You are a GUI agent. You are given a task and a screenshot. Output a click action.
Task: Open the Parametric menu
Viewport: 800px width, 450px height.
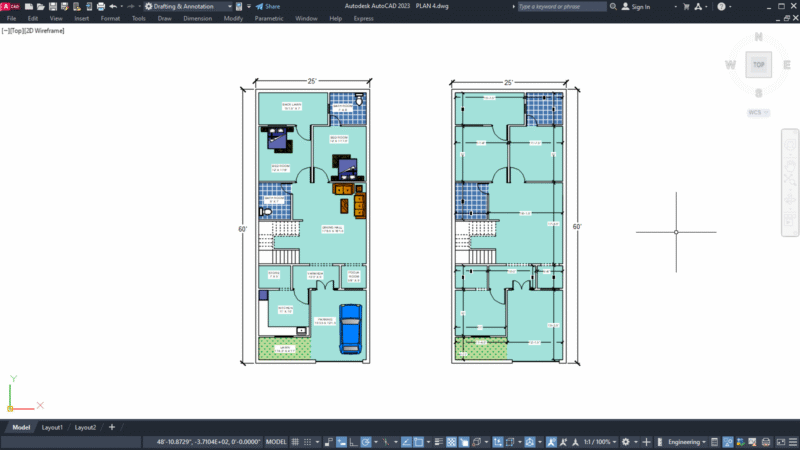(x=269, y=18)
